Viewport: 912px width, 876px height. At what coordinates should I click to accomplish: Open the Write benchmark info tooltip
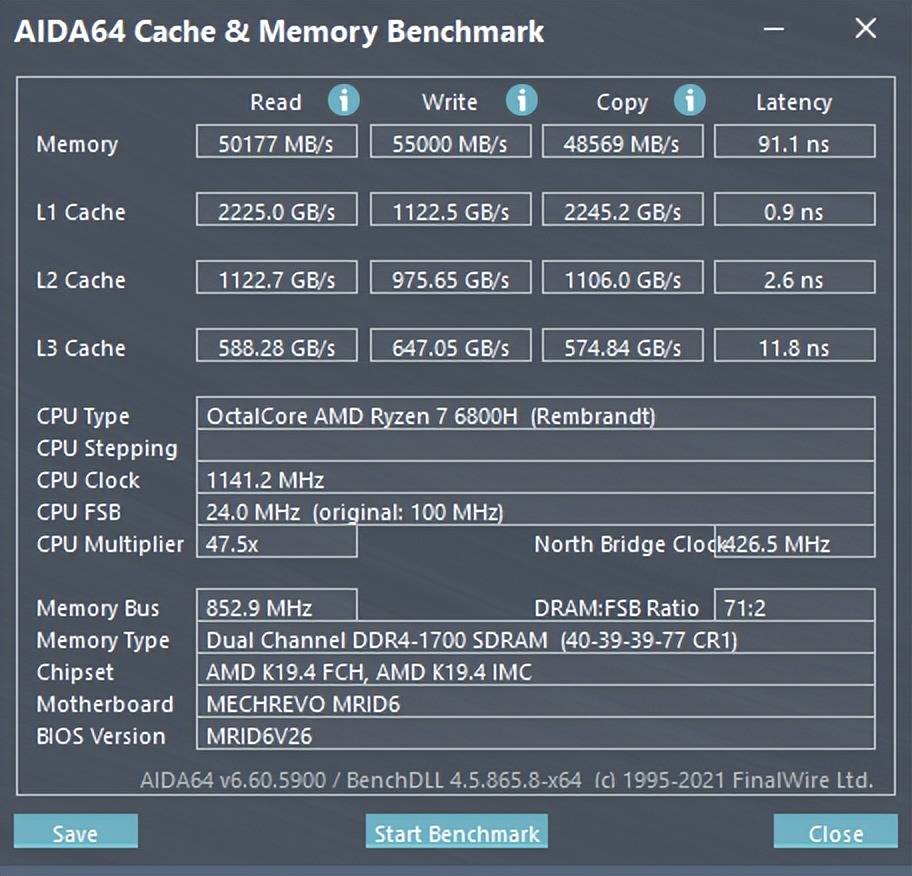pyautogui.click(x=521, y=100)
